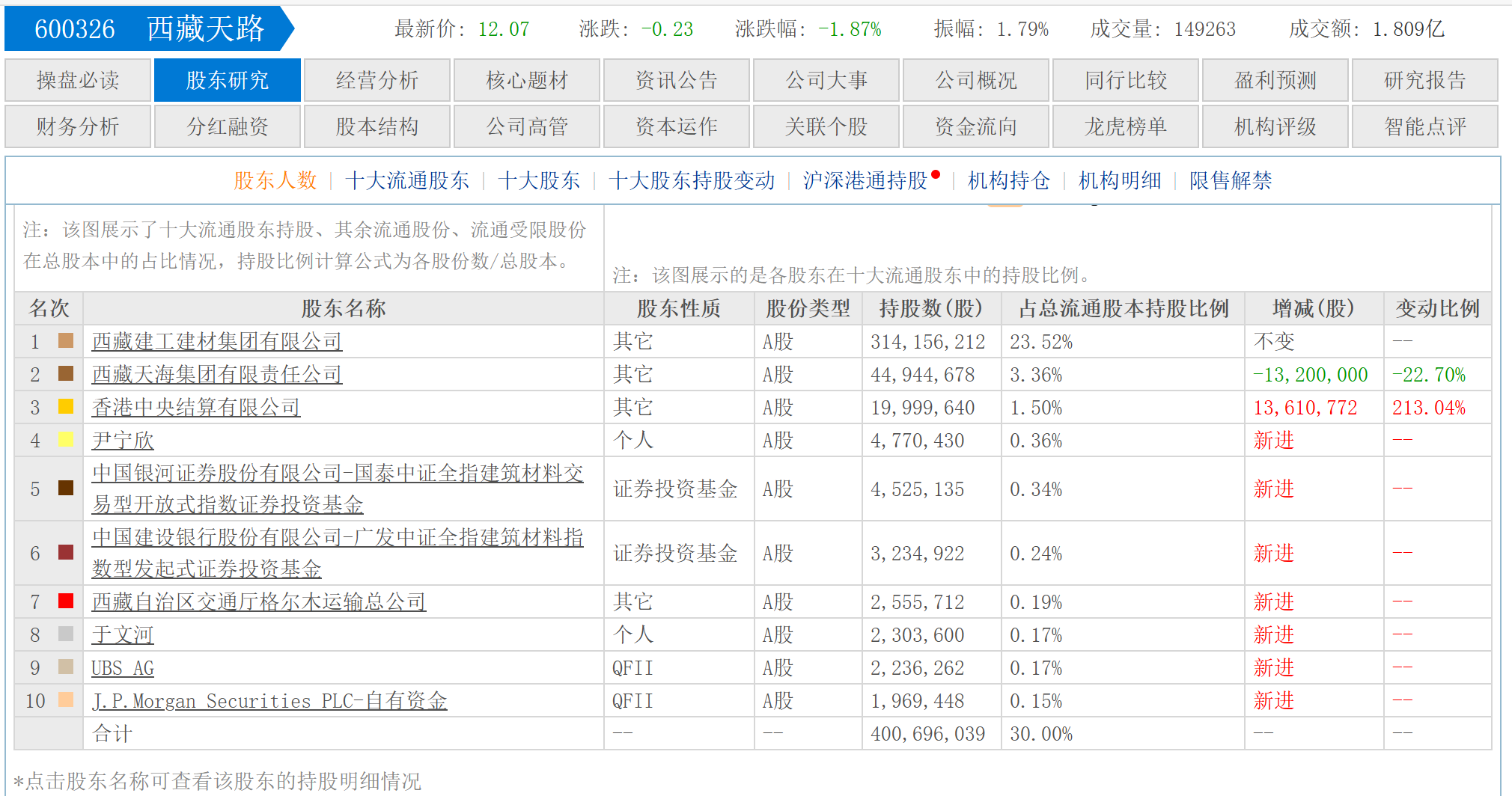Click the gray swatch beside 于文河
Image resolution: width=1512 pixels, height=796 pixels.
point(66,634)
